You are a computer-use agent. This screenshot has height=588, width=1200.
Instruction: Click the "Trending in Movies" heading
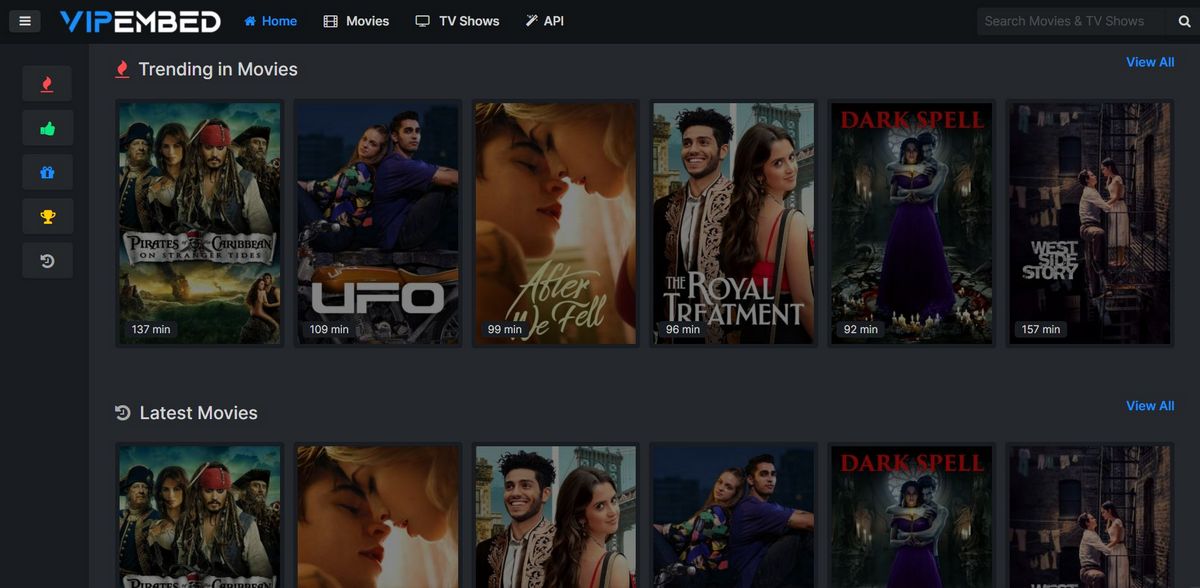click(x=218, y=69)
